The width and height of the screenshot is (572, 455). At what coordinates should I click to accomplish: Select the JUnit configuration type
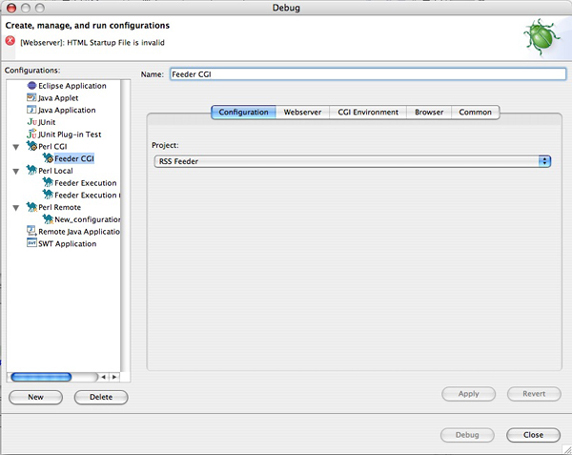click(47, 122)
